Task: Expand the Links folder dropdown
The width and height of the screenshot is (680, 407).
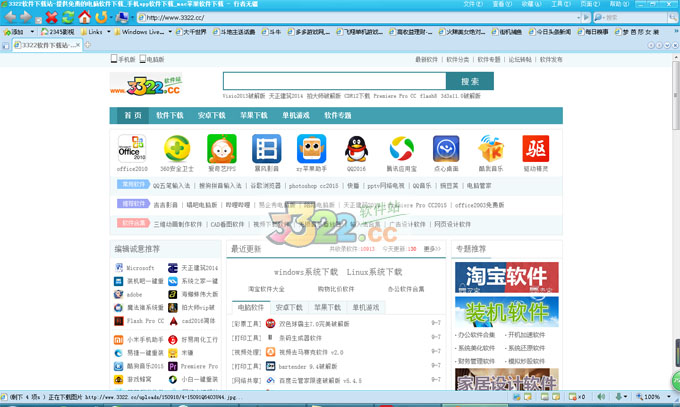Action: (108, 32)
